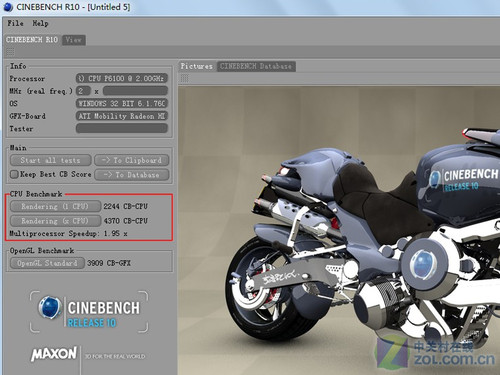Enable Keep Best CB Score checkbox
The image size is (500, 375).
click(x=14, y=174)
